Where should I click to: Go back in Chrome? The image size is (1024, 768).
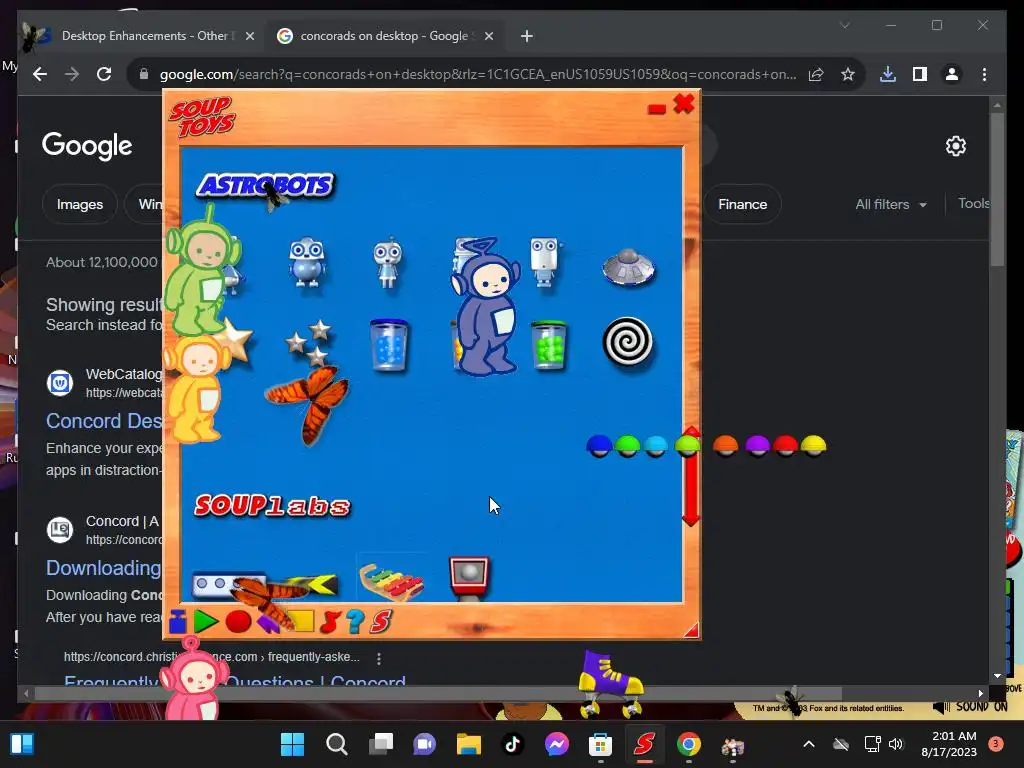coord(40,74)
